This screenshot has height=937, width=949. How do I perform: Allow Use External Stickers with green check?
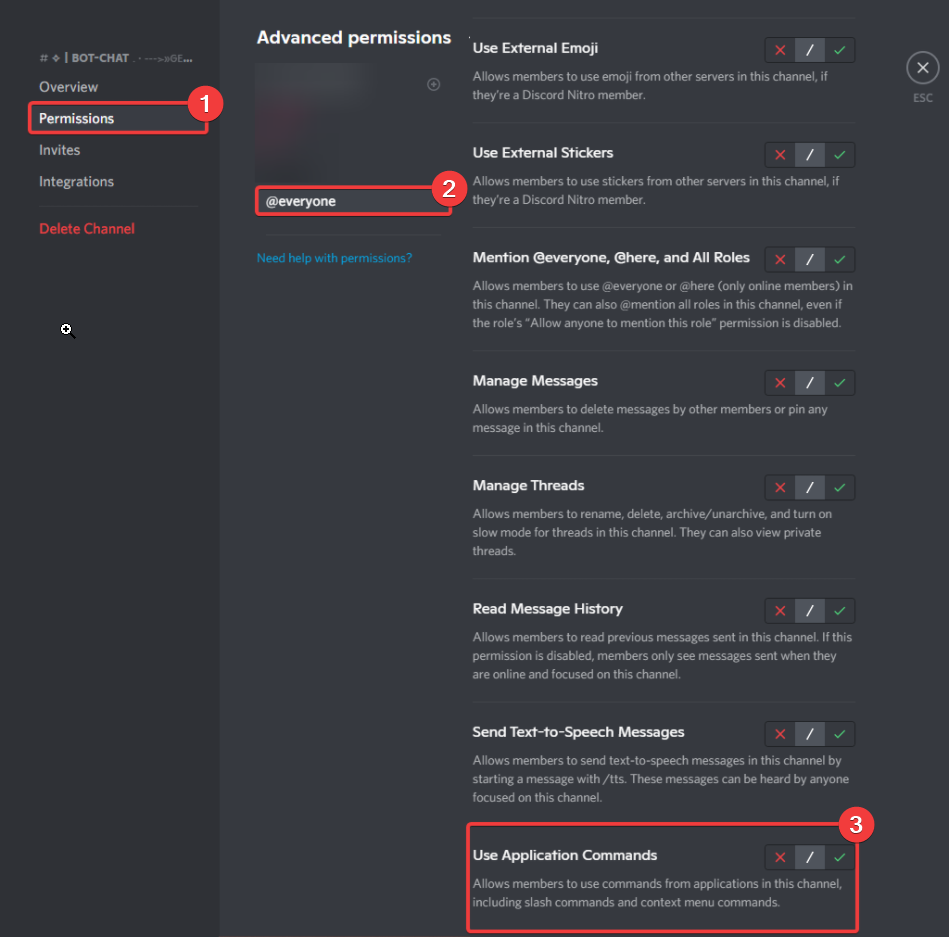[x=840, y=155]
